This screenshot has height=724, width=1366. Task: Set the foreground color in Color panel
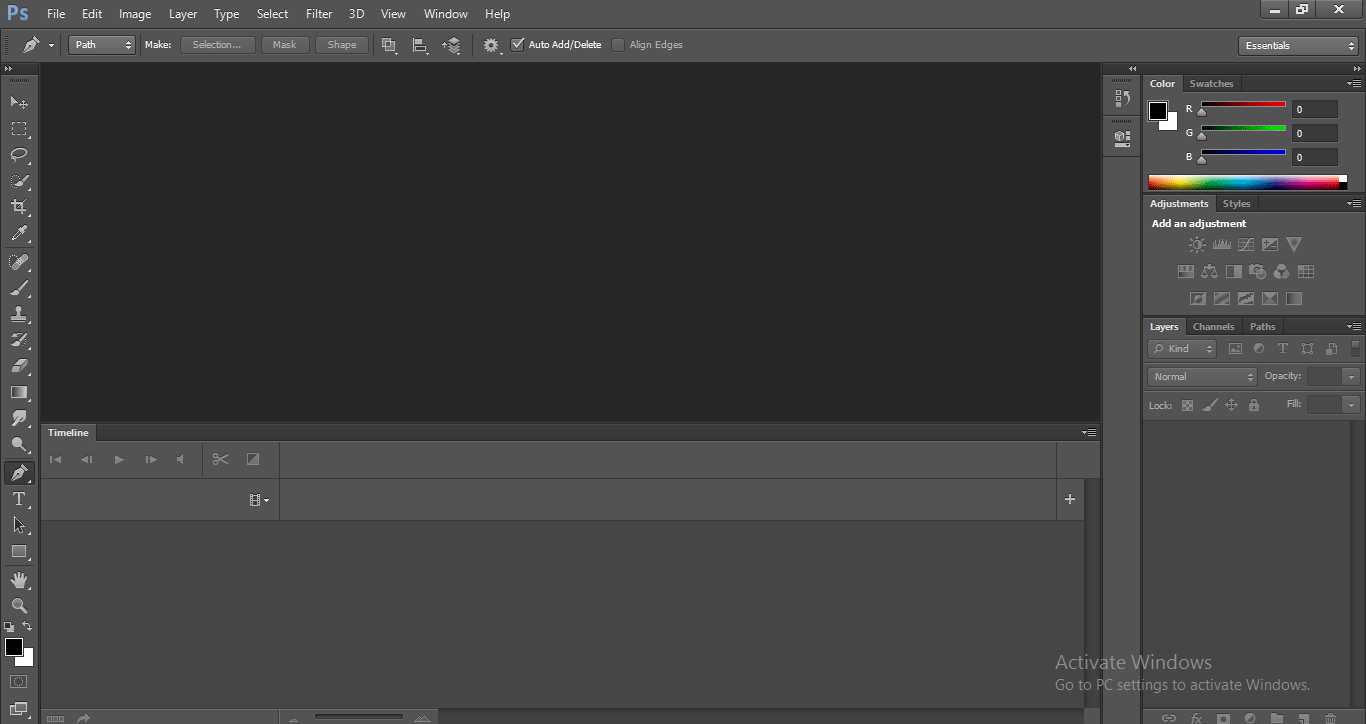1157,110
